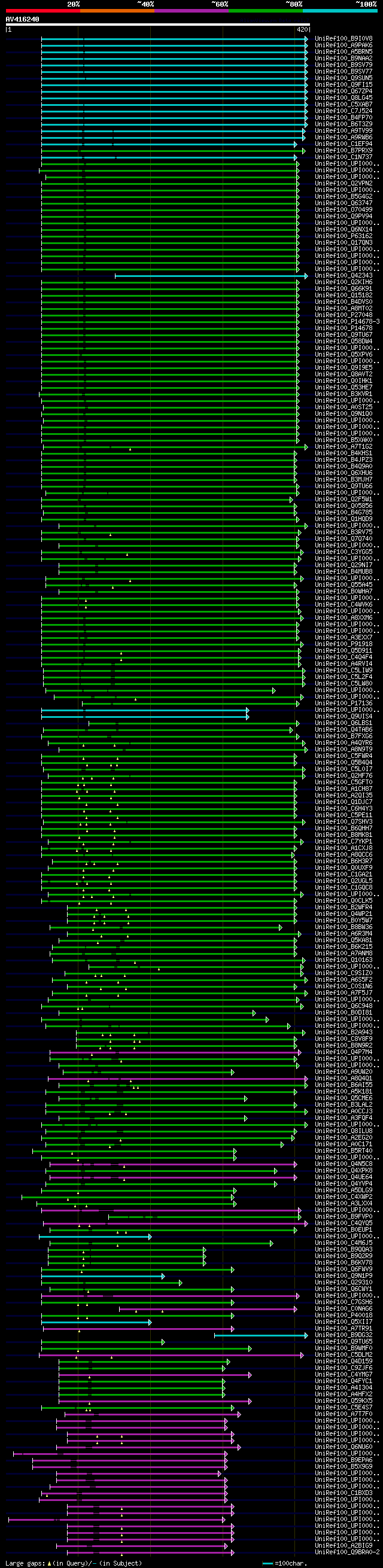This screenshot has width=383, height=1568.
Task: Click the white query bar spanning 1 to 420
Action: [158, 25]
